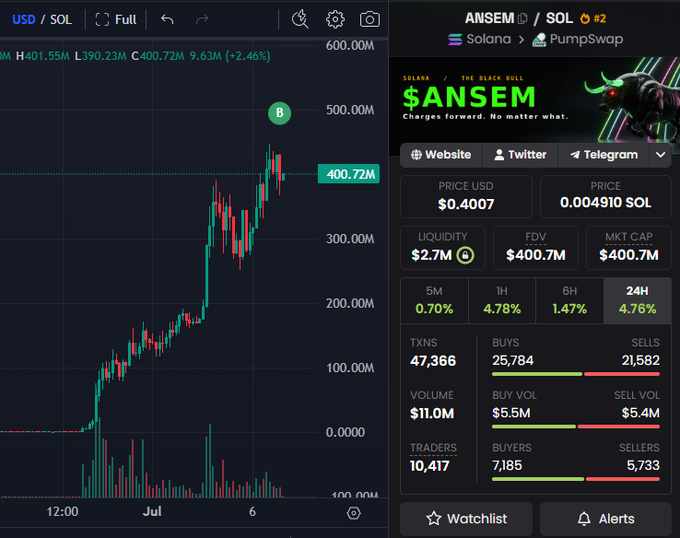Undo the last chart action
The image size is (680, 538).
click(167, 20)
